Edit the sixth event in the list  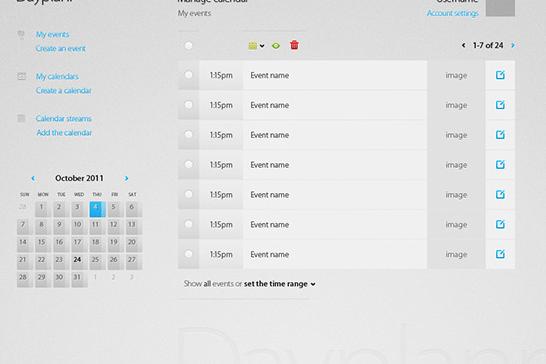pos(500,224)
